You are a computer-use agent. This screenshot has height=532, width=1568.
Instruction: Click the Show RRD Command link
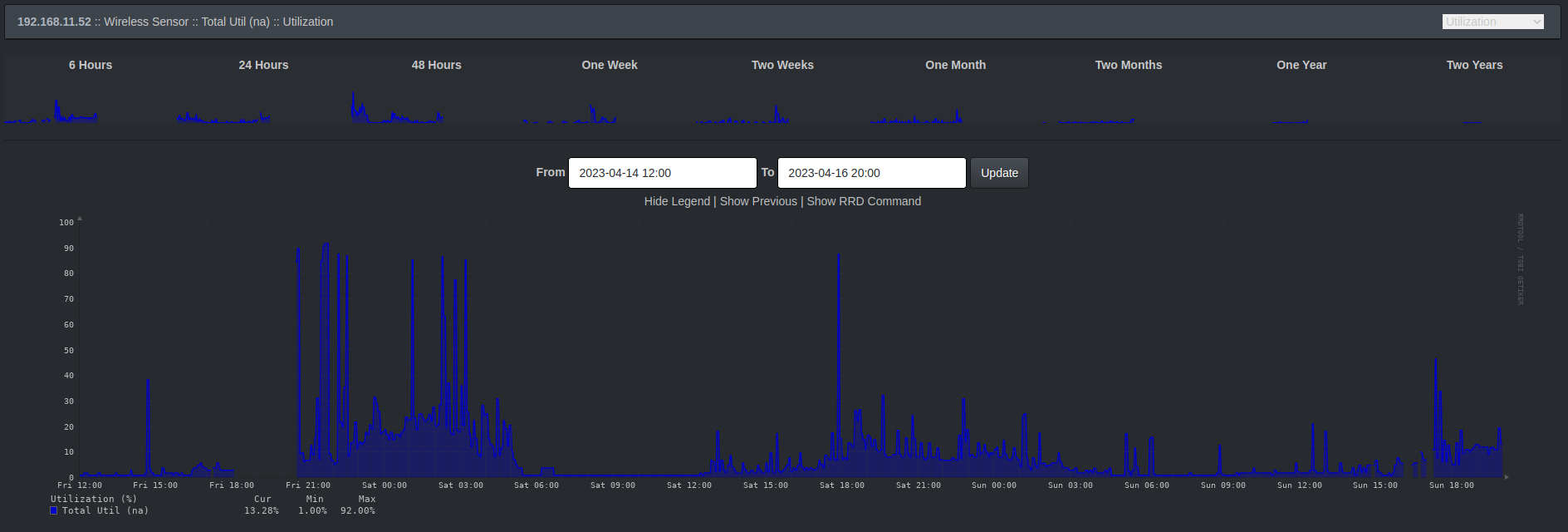(x=864, y=201)
